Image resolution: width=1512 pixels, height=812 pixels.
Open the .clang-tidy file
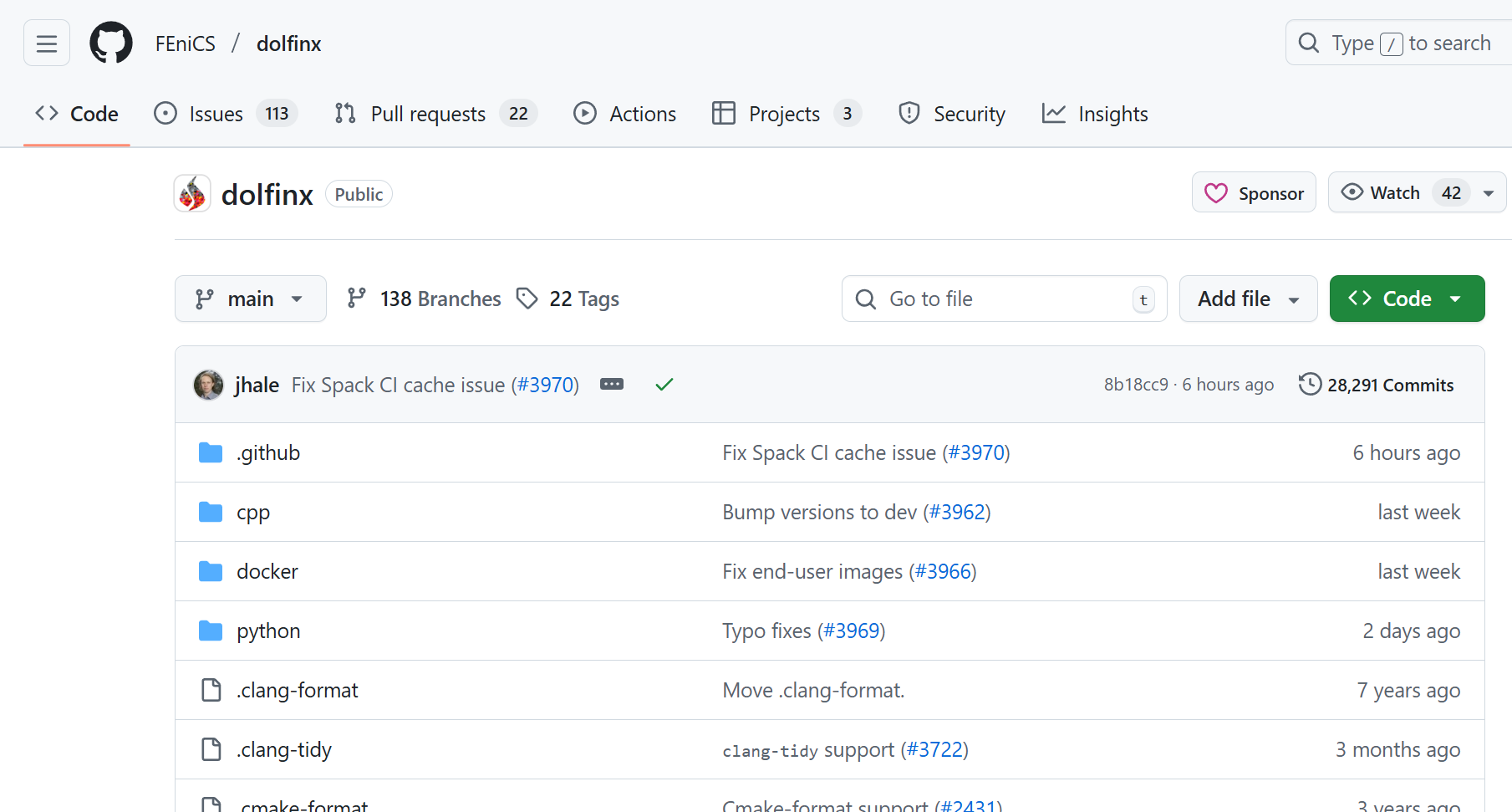click(284, 750)
